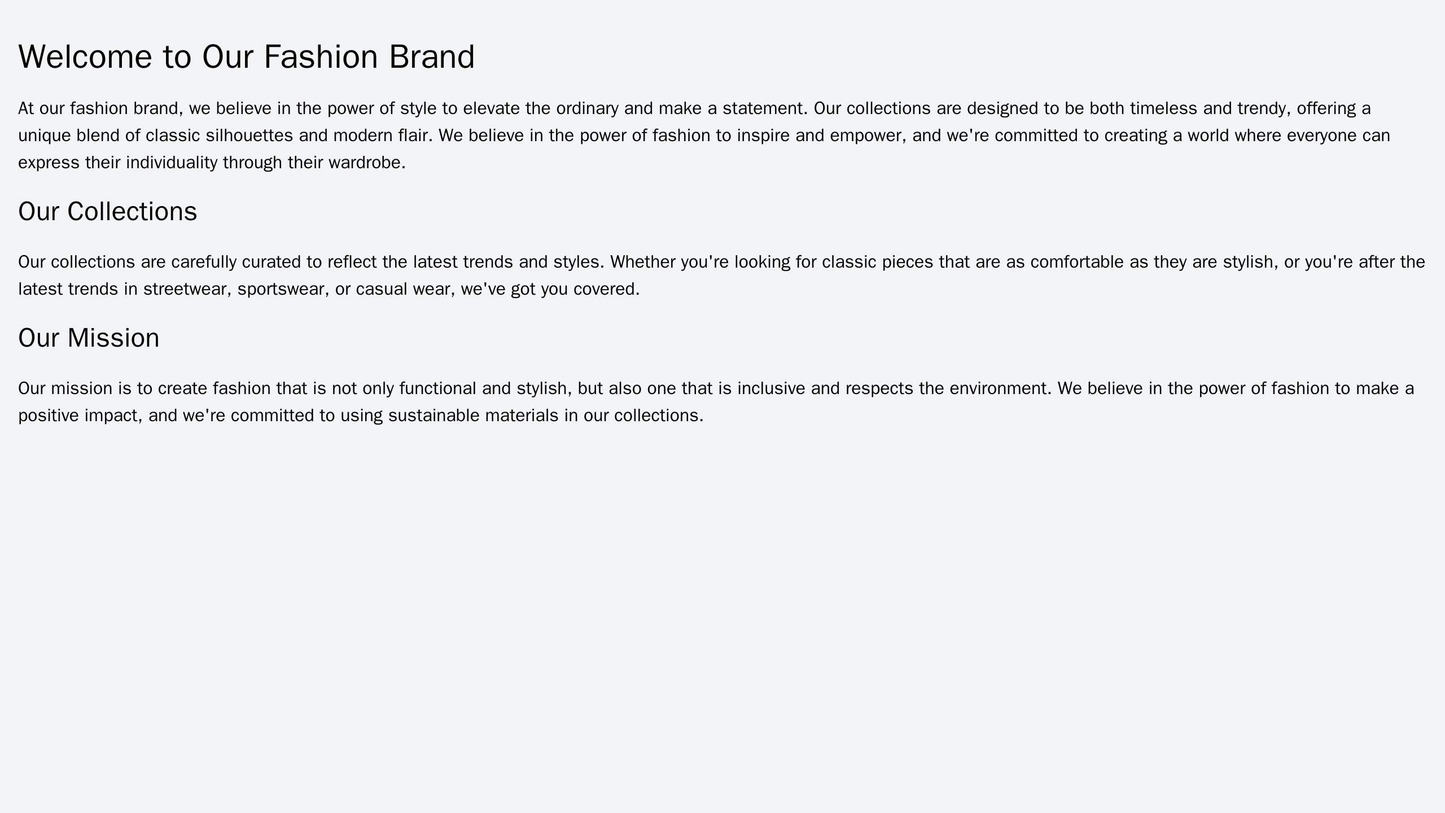The width and height of the screenshot is (1445, 813).
Task: Click the "Welcome to Our Fashion Brand" heading
Action: coord(246,57)
